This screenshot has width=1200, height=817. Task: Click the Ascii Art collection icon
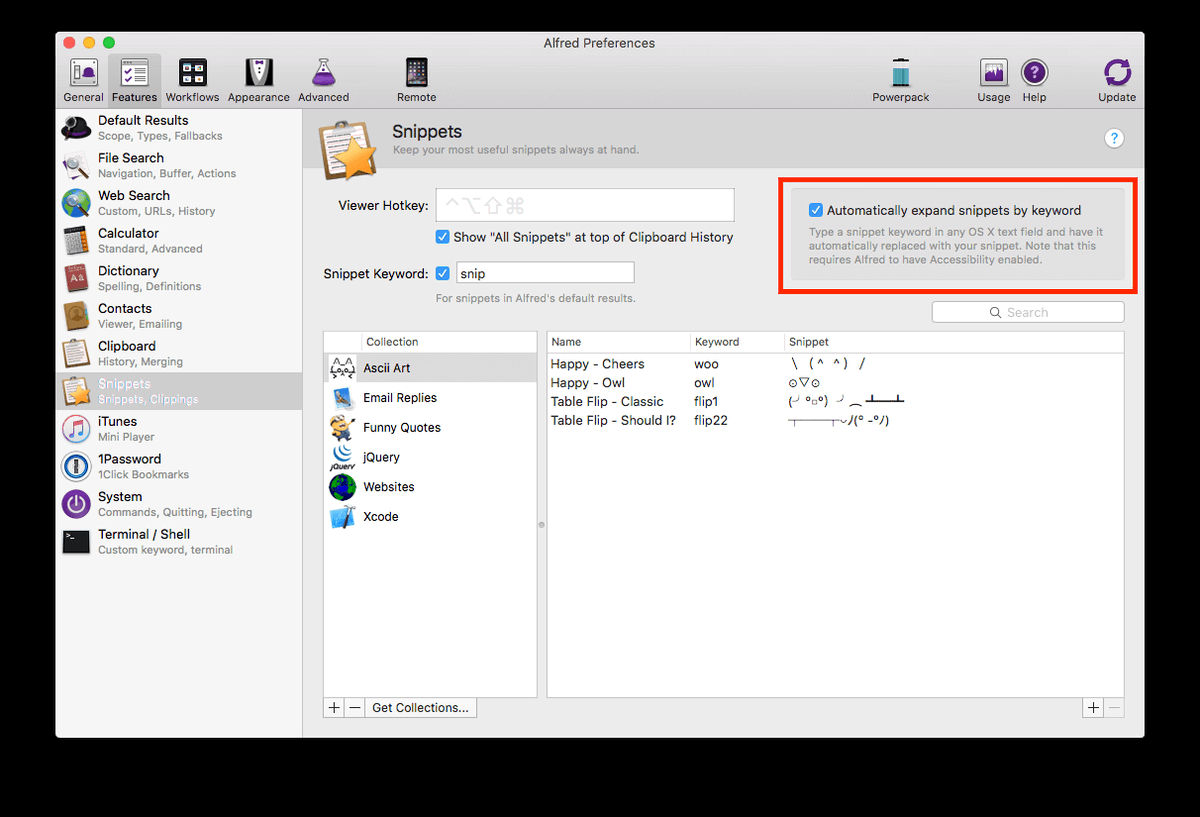coord(343,368)
